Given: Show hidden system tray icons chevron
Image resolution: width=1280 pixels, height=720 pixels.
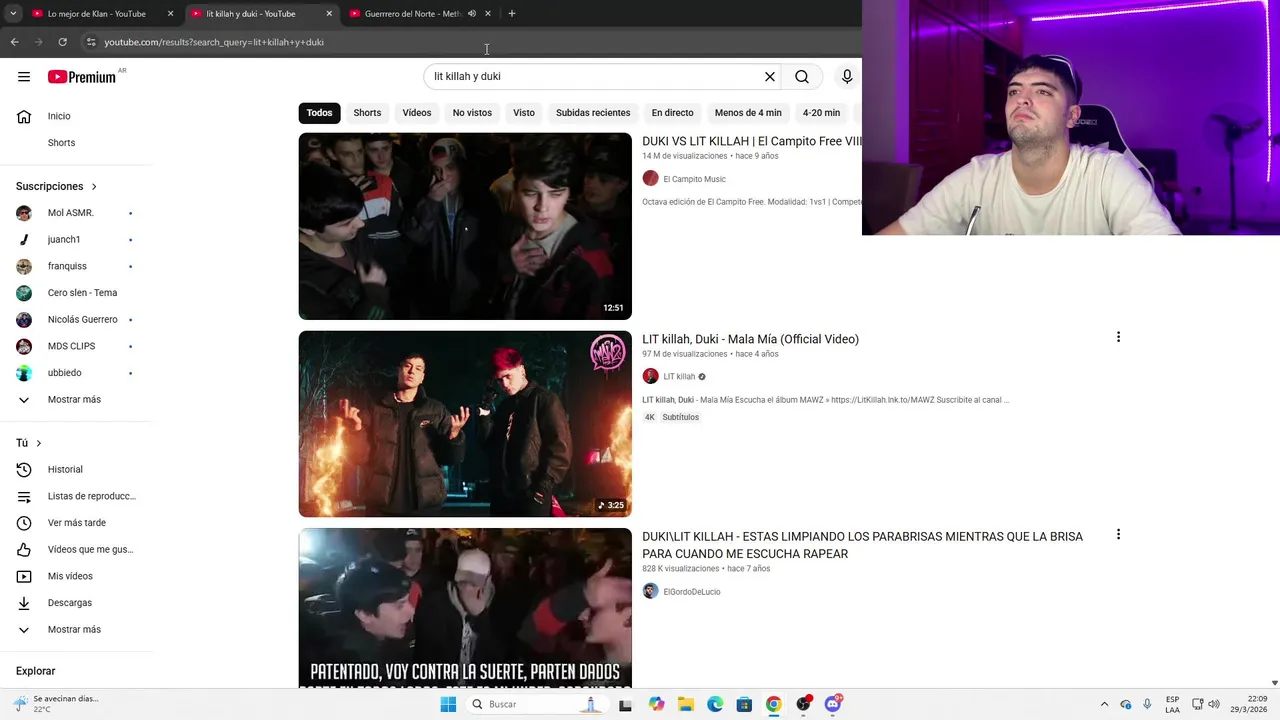Looking at the screenshot, I should (1104, 704).
